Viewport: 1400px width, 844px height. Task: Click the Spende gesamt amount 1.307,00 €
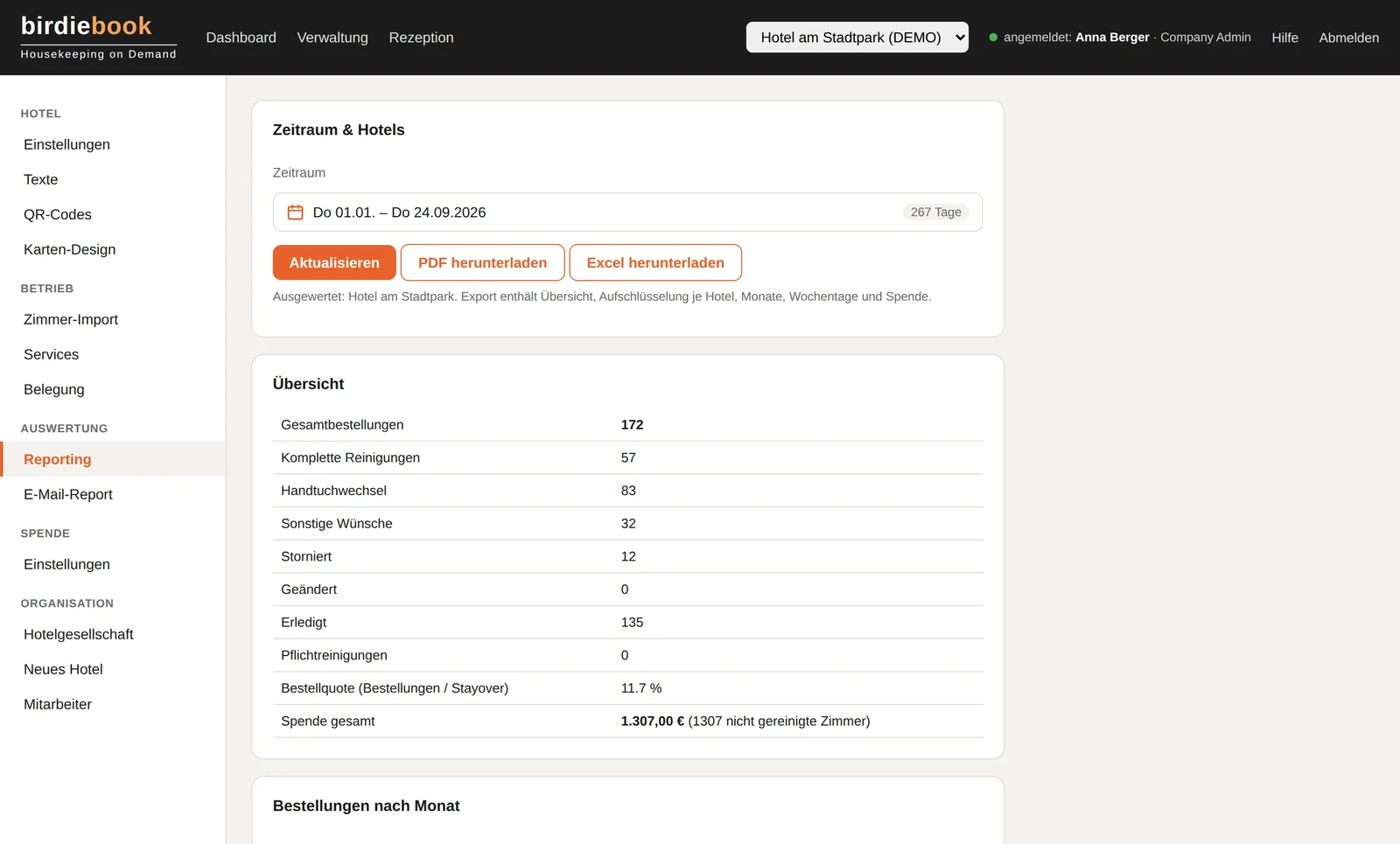click(x=653, y=722)
